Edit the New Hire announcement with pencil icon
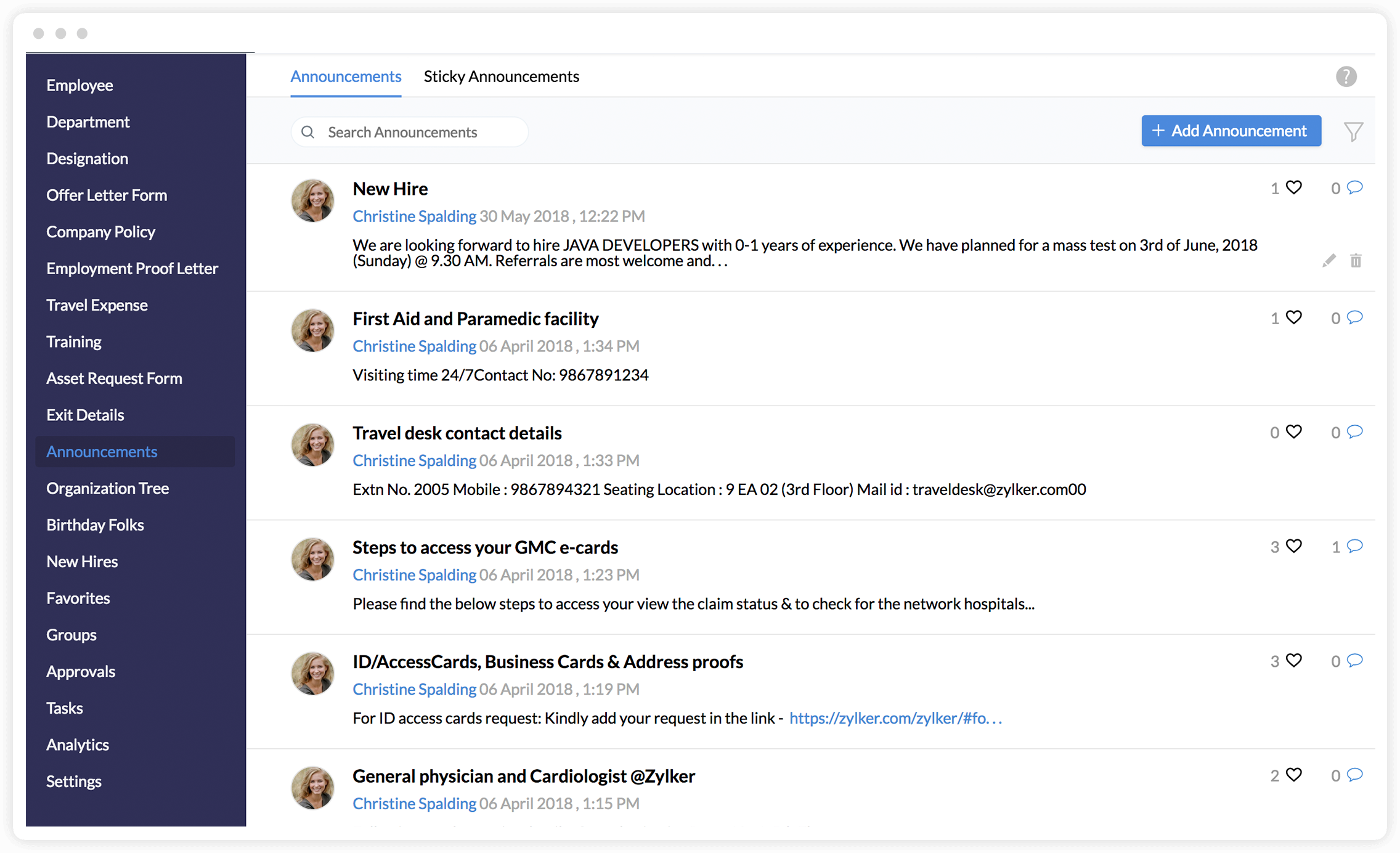Viewport: 1400px width, 853px height. coord(1329,261)
